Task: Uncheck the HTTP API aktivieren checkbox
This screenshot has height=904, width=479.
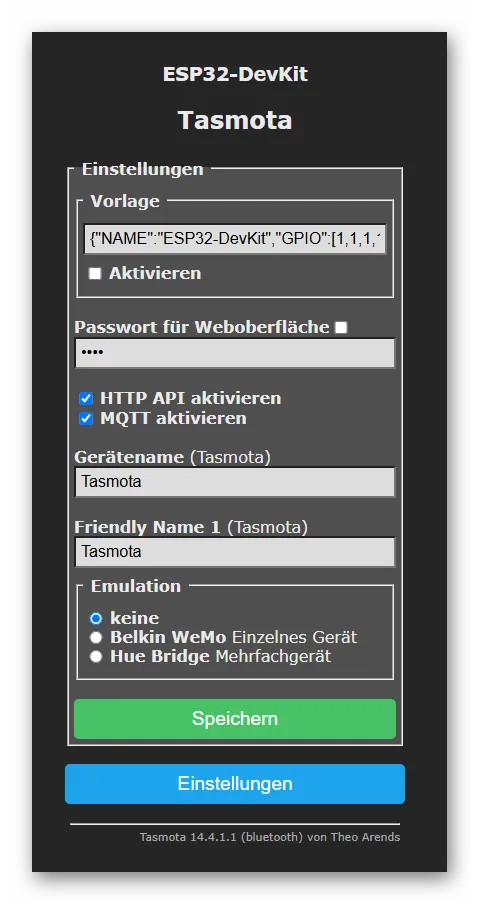Action: (86, 398)
